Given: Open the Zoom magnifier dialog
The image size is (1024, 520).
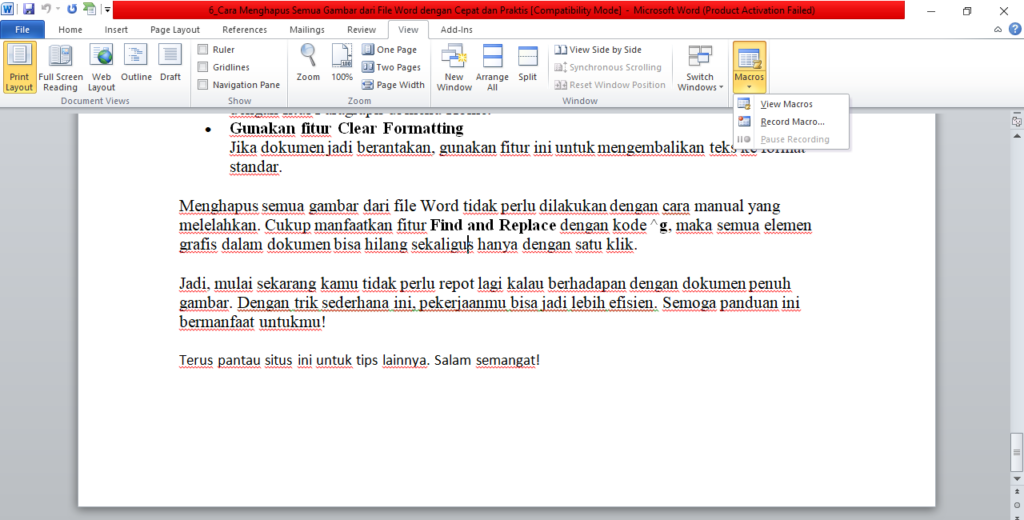Looking at the screenshot, I should point(308,65).
